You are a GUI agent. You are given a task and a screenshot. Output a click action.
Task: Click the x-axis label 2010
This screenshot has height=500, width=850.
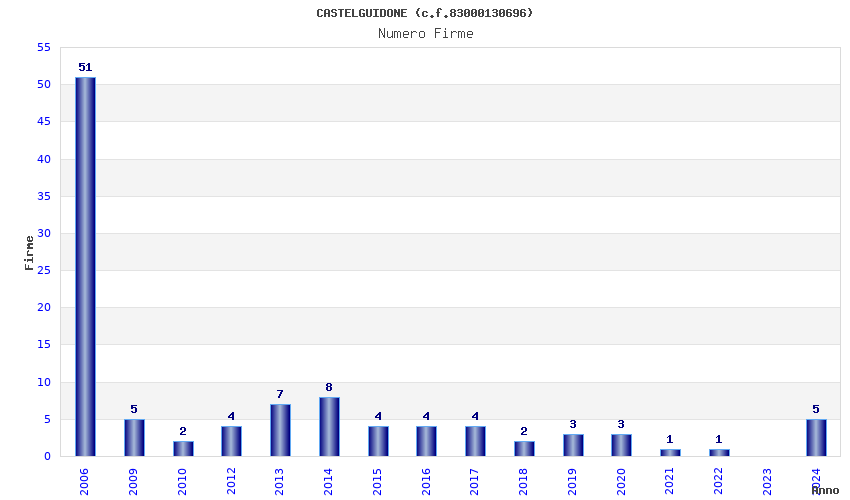(182, 482)
